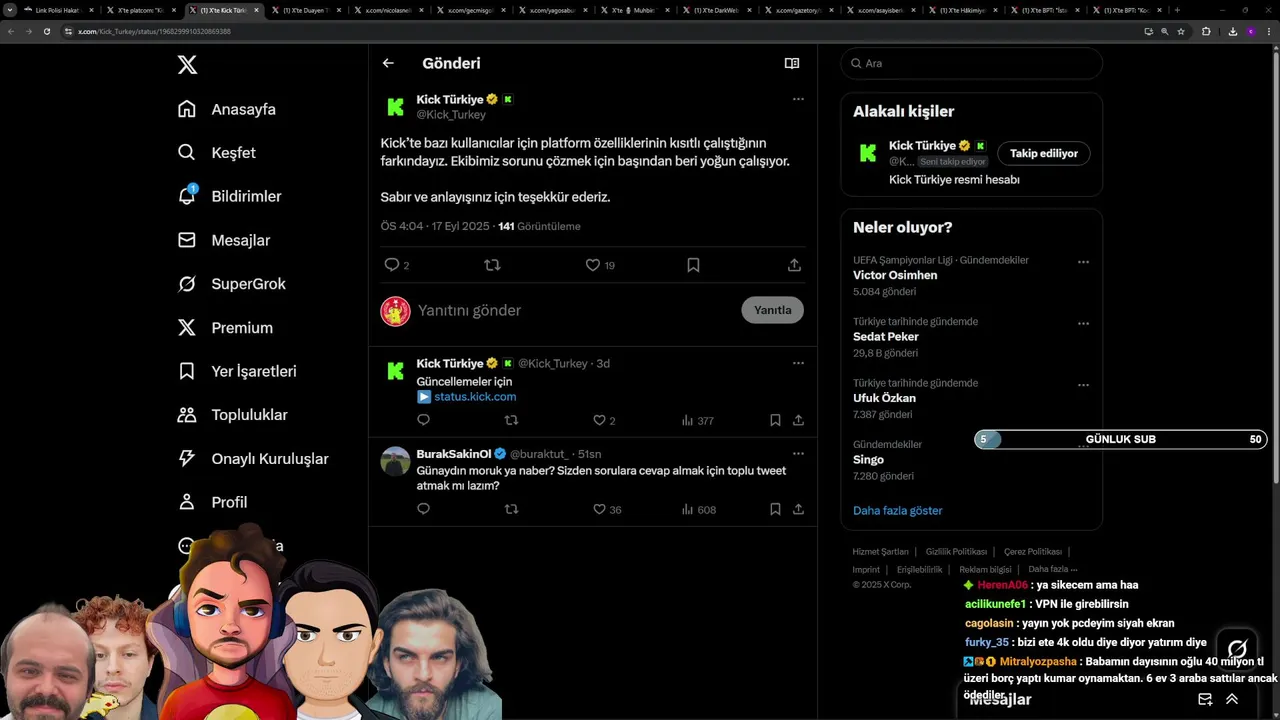1280x720 pixels.
Task: Open the Grok floating button icon
Action: 1237,649
